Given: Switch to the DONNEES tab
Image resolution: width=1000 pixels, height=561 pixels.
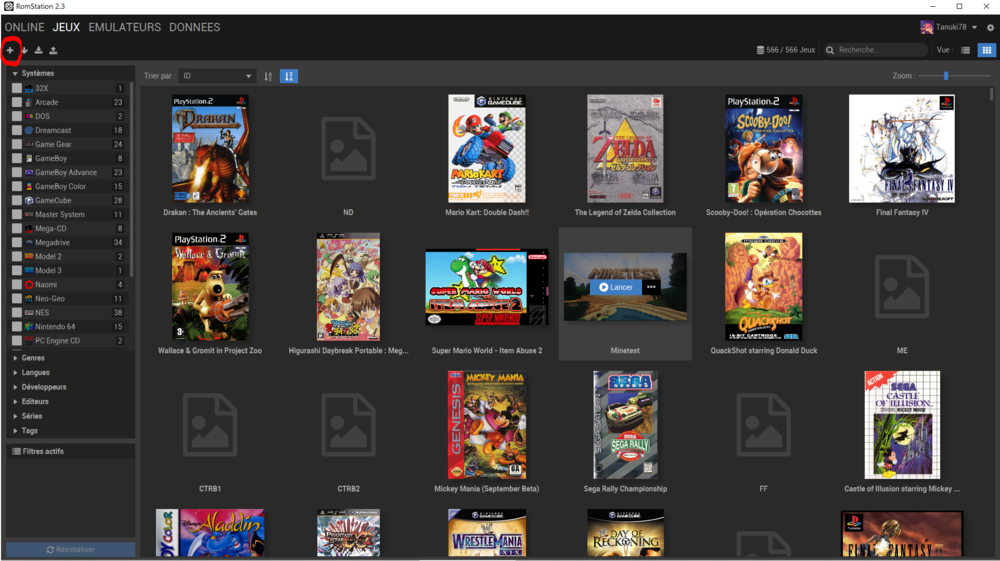Looking at the screenshot, I should tap(195, 27).
